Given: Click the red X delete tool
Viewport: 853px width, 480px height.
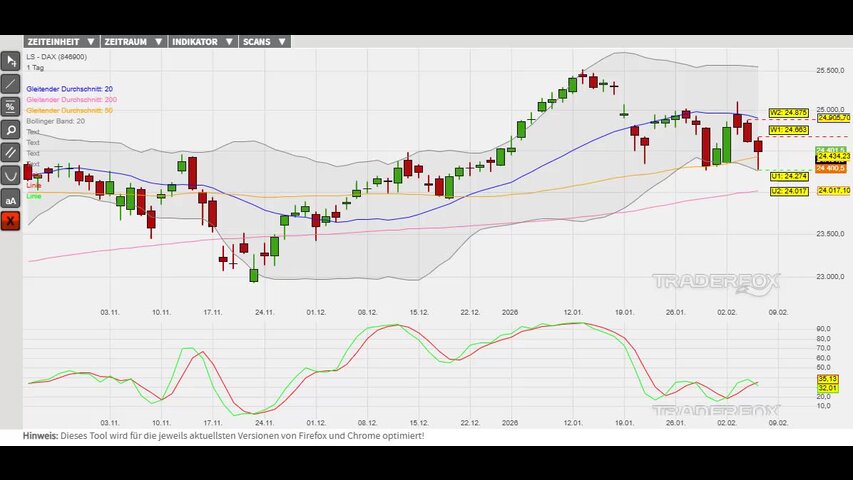Looking at the screenshot, I should [10, 221].
